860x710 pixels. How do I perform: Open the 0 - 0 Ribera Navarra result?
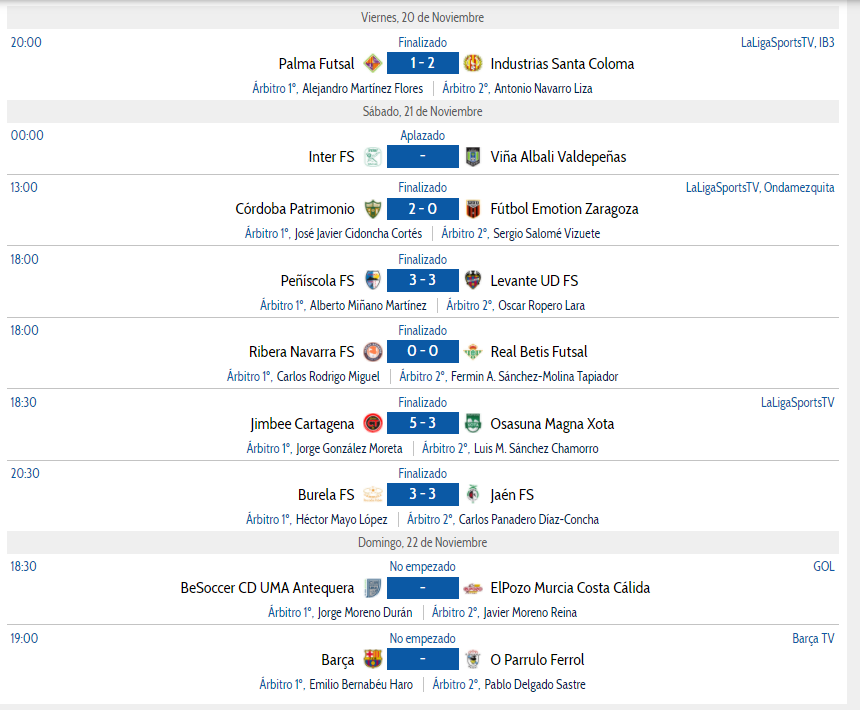pyautogui.click(x=422, y=351)
